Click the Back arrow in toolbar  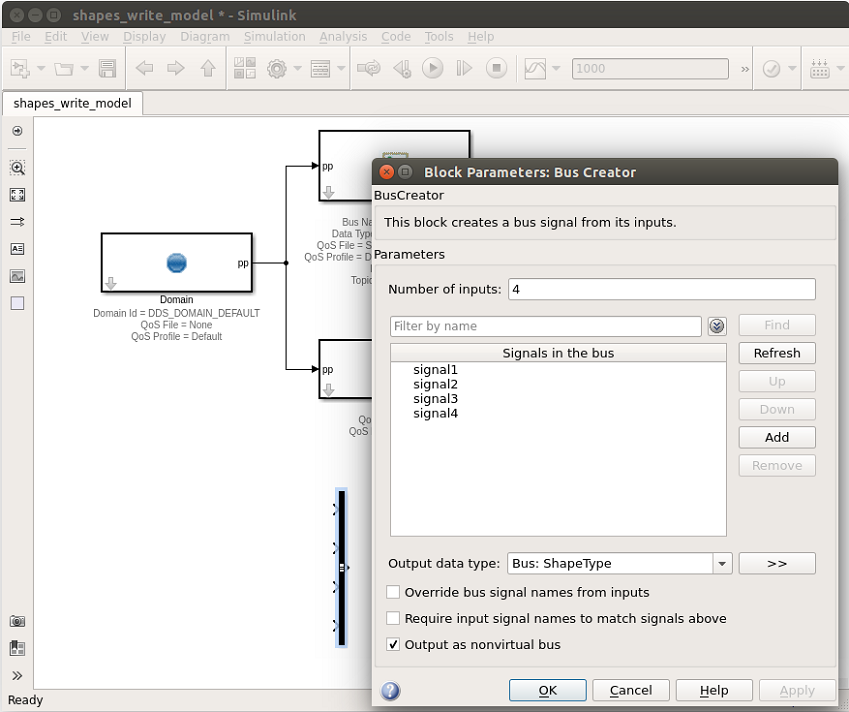[144, 68]
